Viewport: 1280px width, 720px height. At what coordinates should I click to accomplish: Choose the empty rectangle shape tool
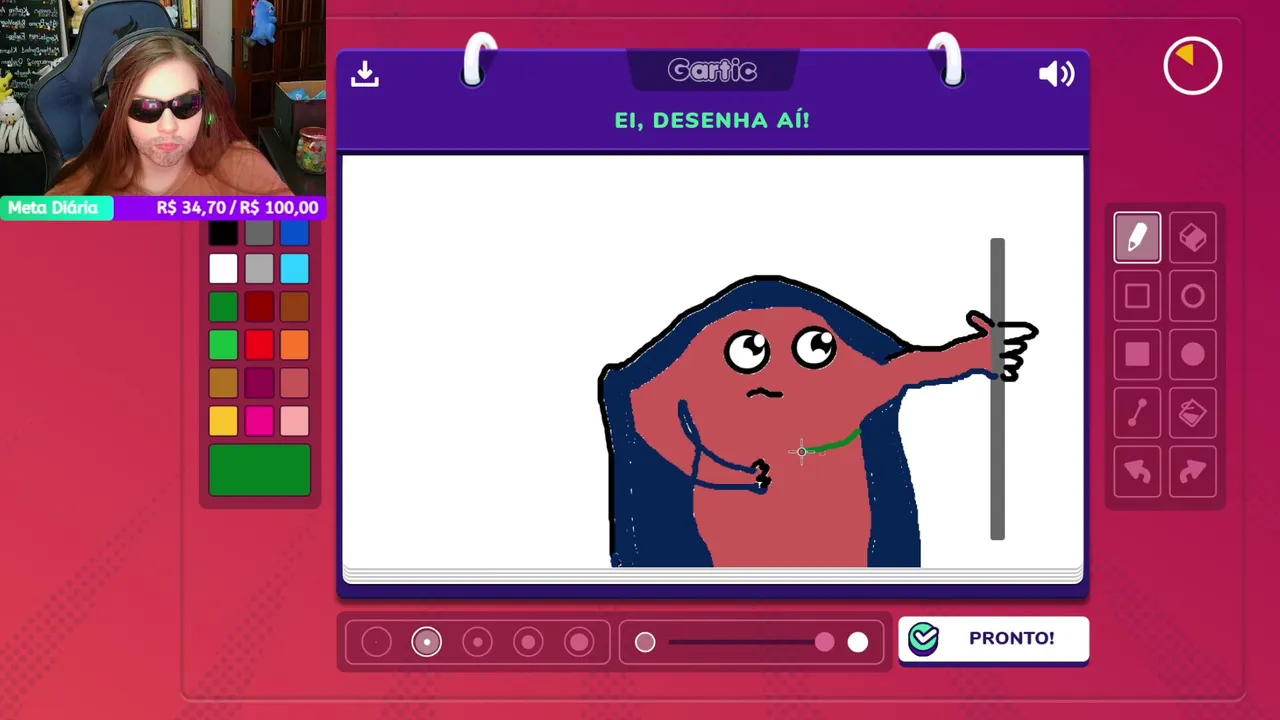[1137, 296]
